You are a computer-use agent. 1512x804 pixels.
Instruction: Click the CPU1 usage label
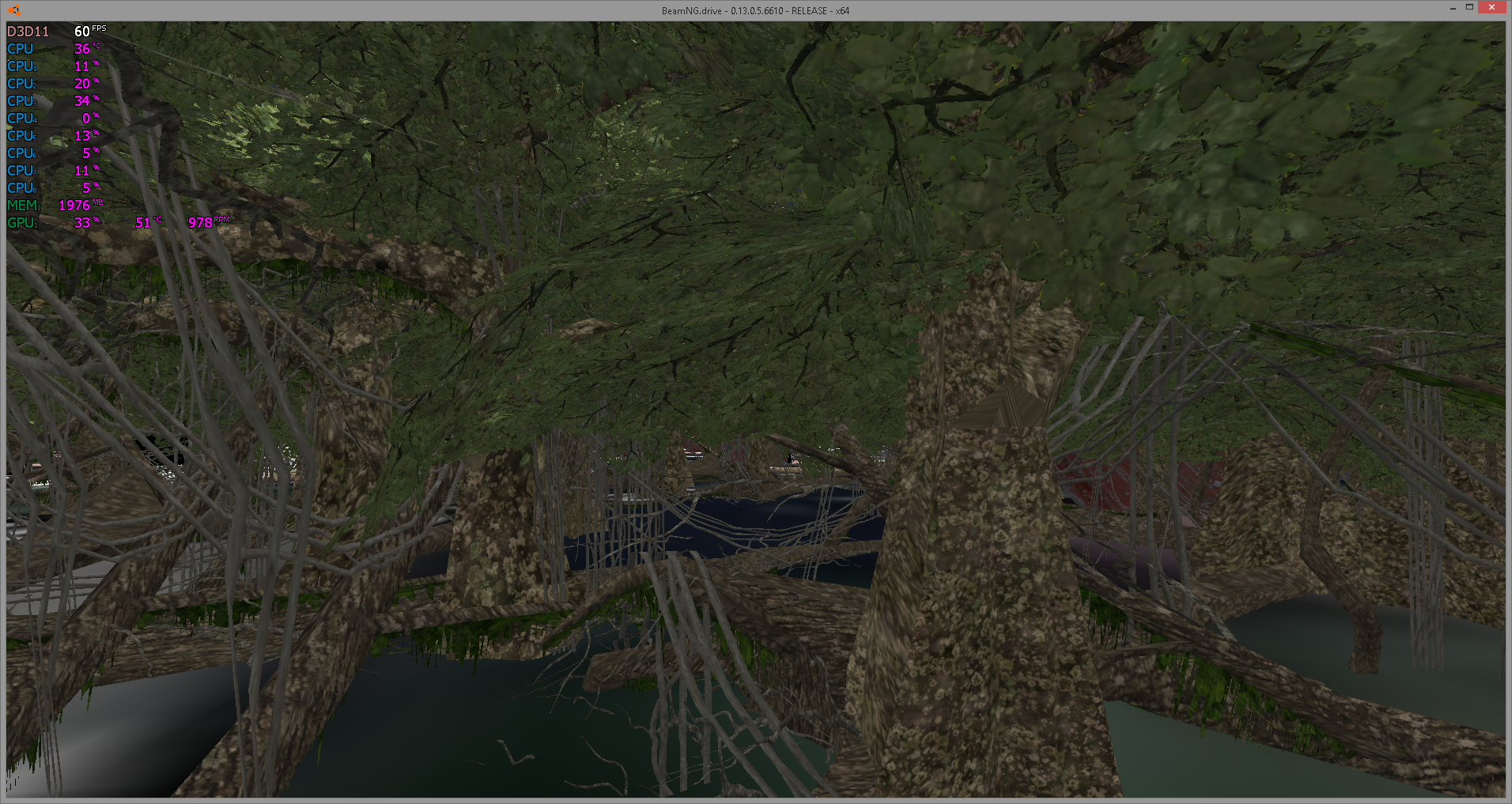tap(21, 66)
